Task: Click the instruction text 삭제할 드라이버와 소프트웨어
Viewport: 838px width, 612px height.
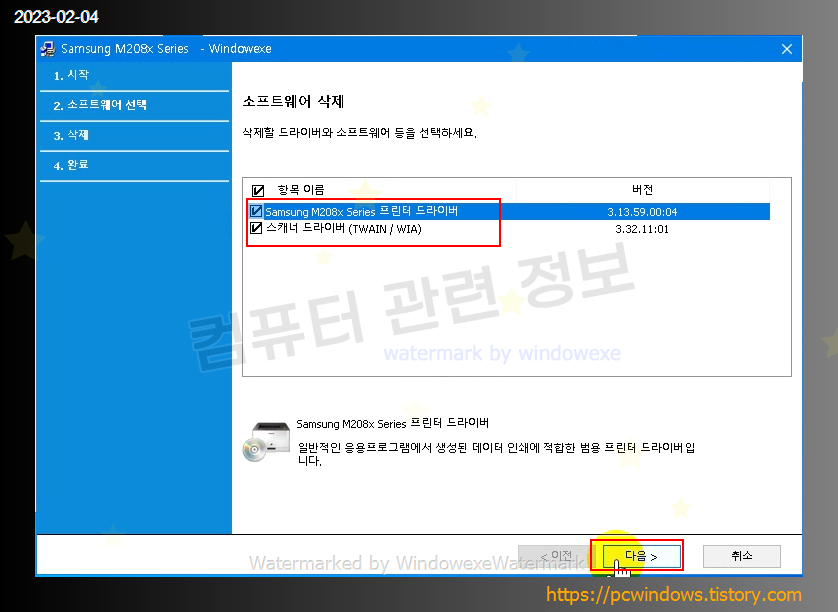Action: pyautogui.click(x=360, y=133)
